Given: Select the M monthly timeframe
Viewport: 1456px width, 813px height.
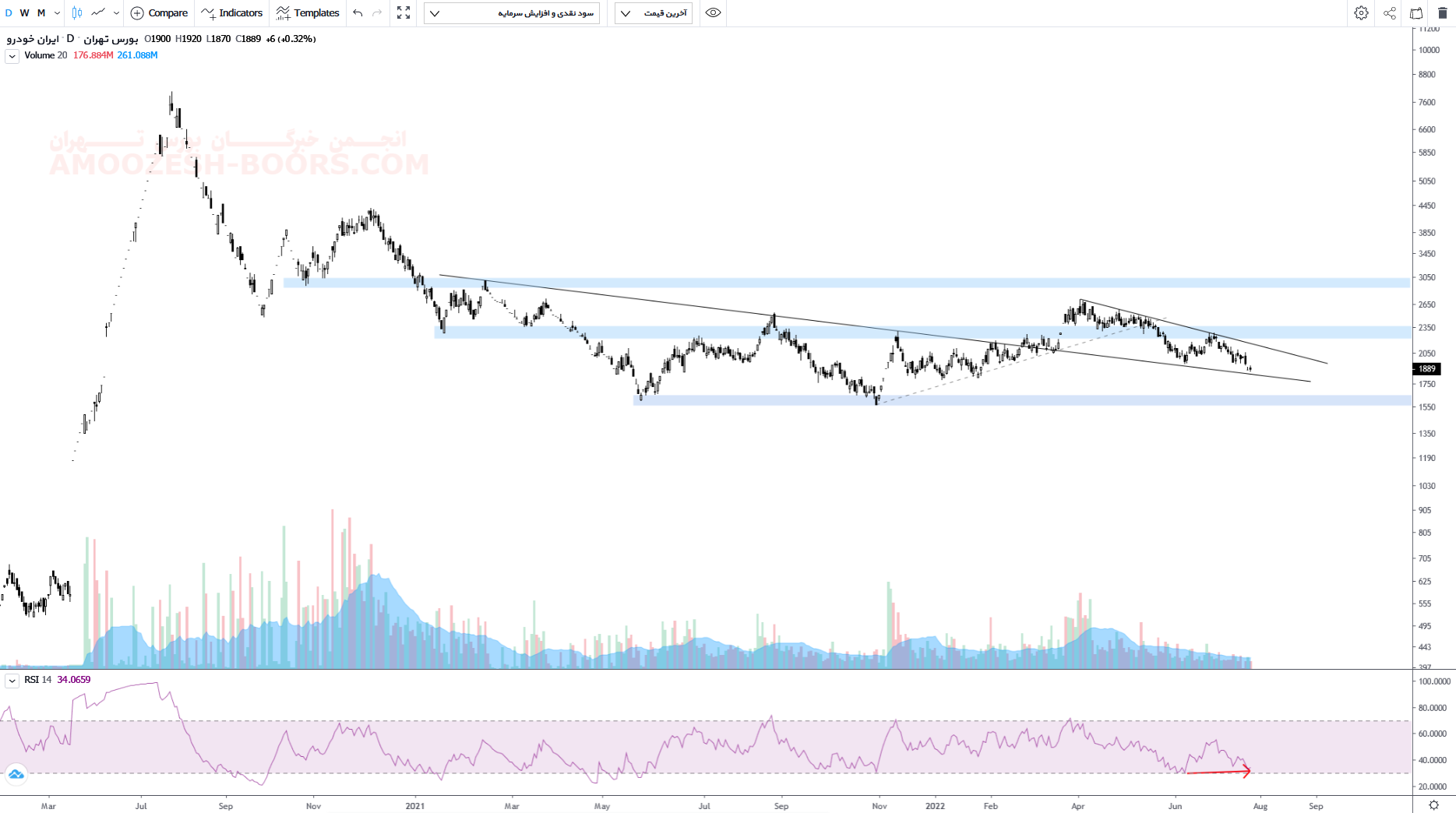Looking at the screenshot, I should tap(41, 12).
